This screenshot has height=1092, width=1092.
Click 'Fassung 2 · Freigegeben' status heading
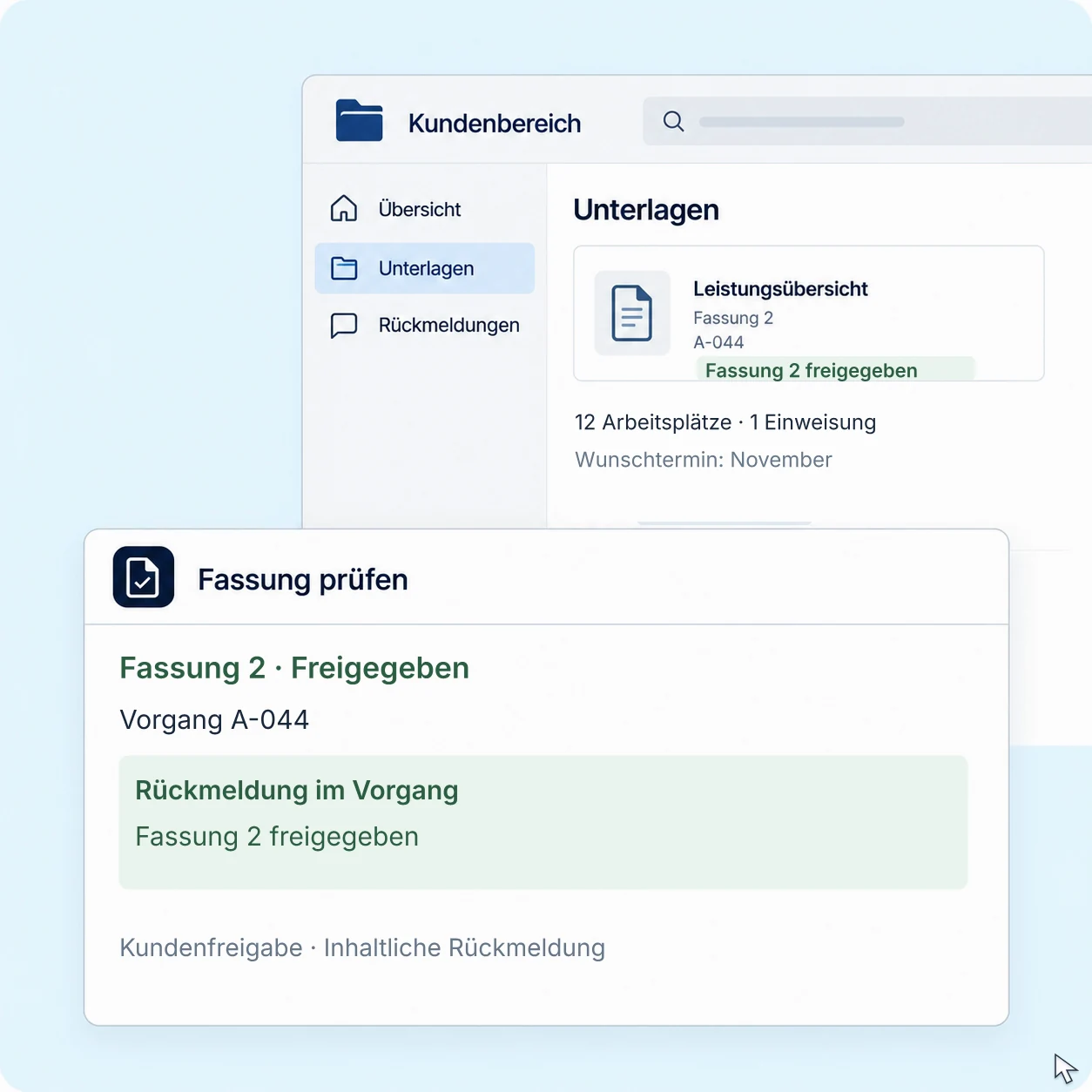click(x=294, y=668)
